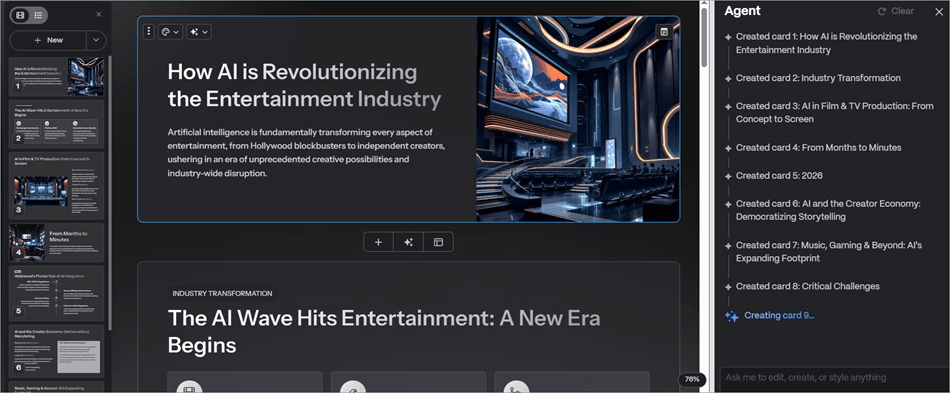Open the New card dropdown arrow

click(x=96, y=40)
